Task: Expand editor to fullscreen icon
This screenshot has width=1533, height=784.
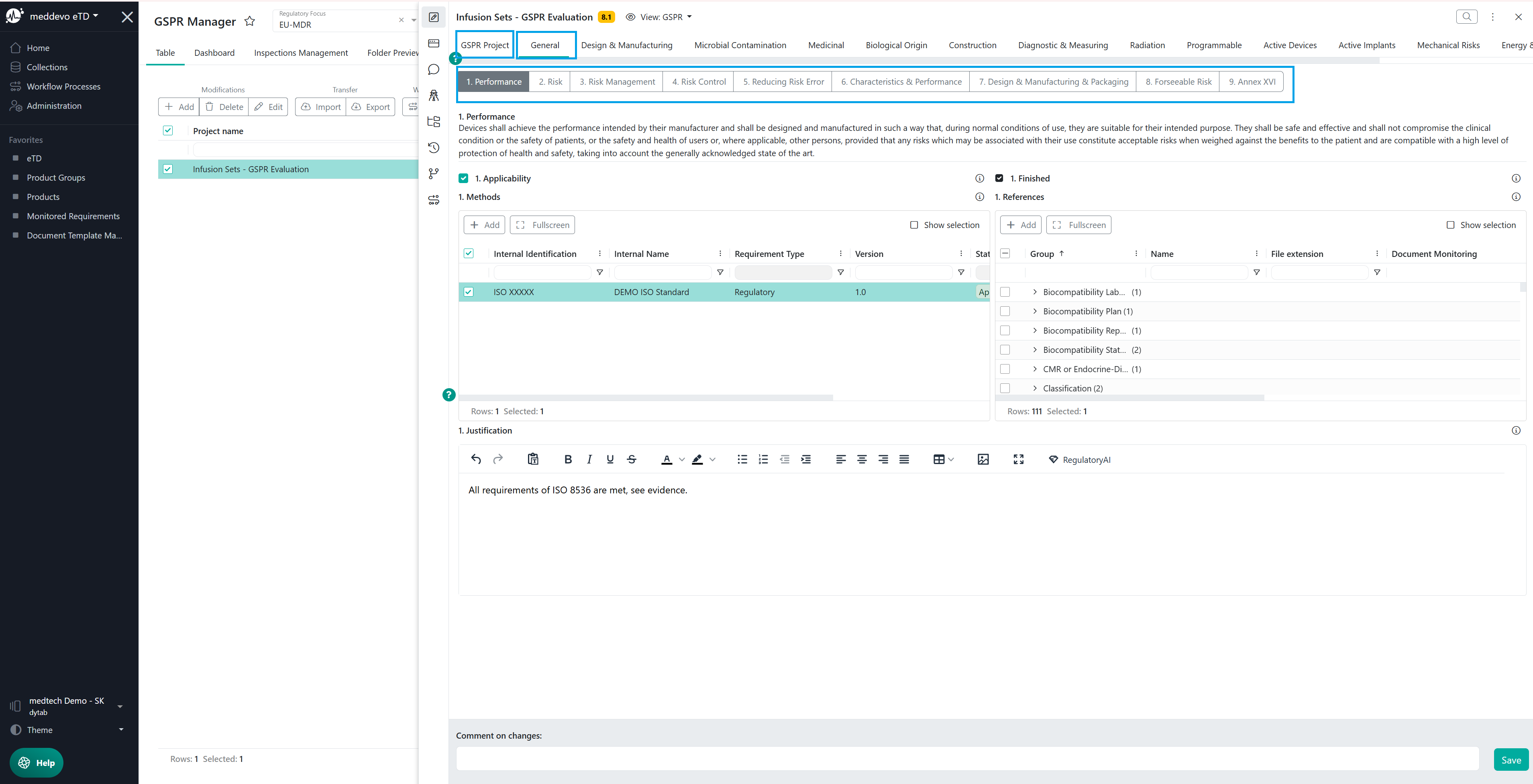Action: point(1018,459)
